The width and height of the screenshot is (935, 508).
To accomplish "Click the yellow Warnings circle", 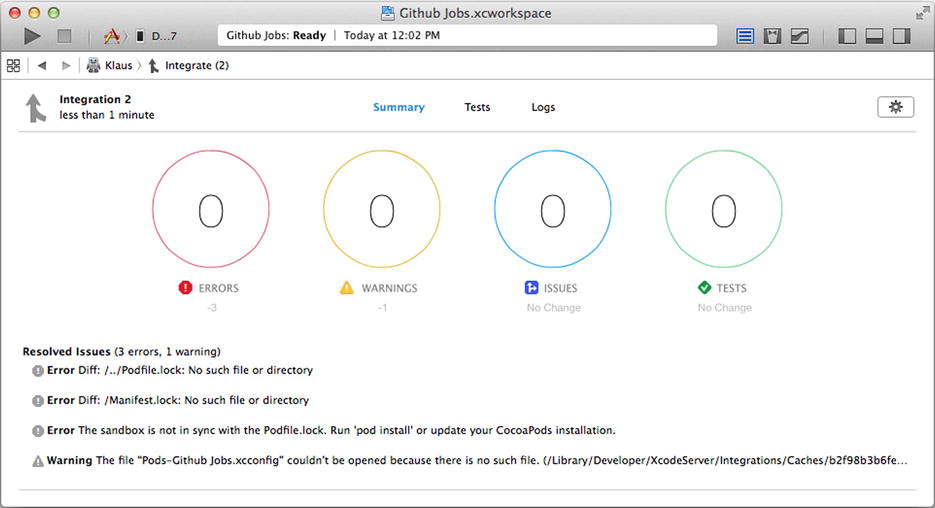I will (382, 209).
